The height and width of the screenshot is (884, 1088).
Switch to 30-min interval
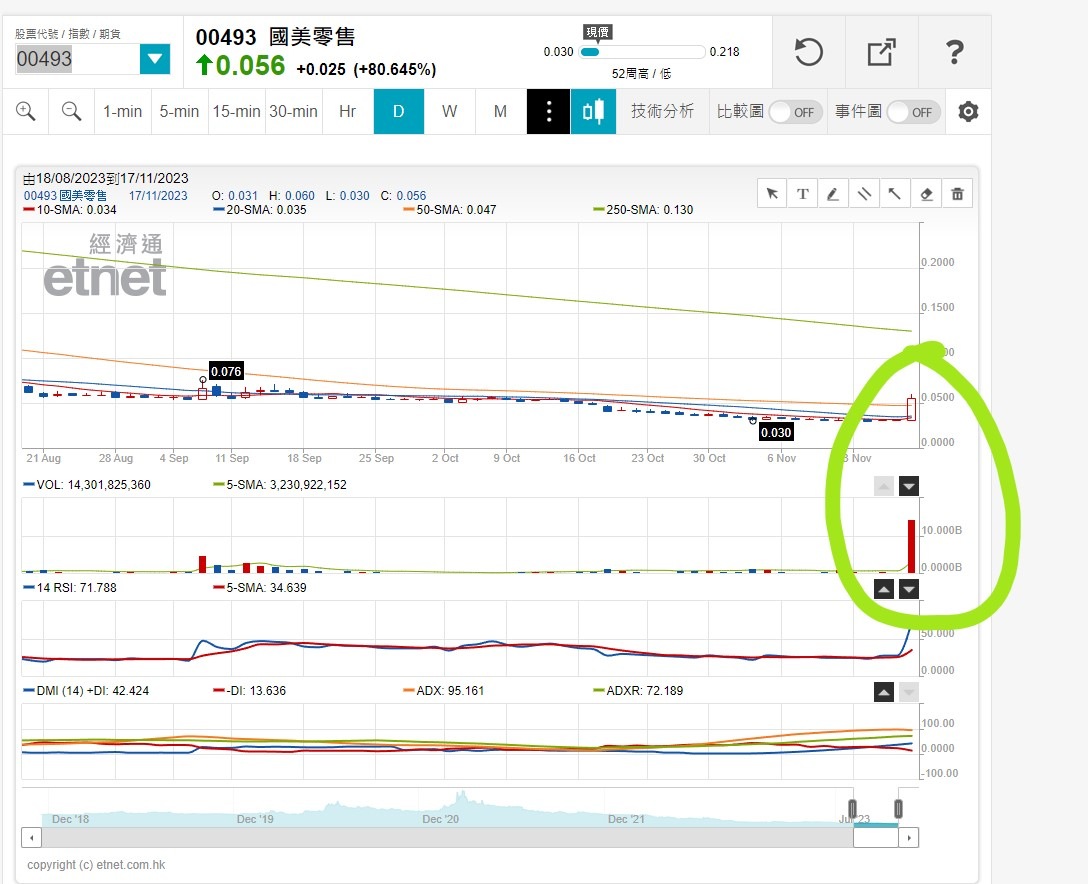point(294,111)
